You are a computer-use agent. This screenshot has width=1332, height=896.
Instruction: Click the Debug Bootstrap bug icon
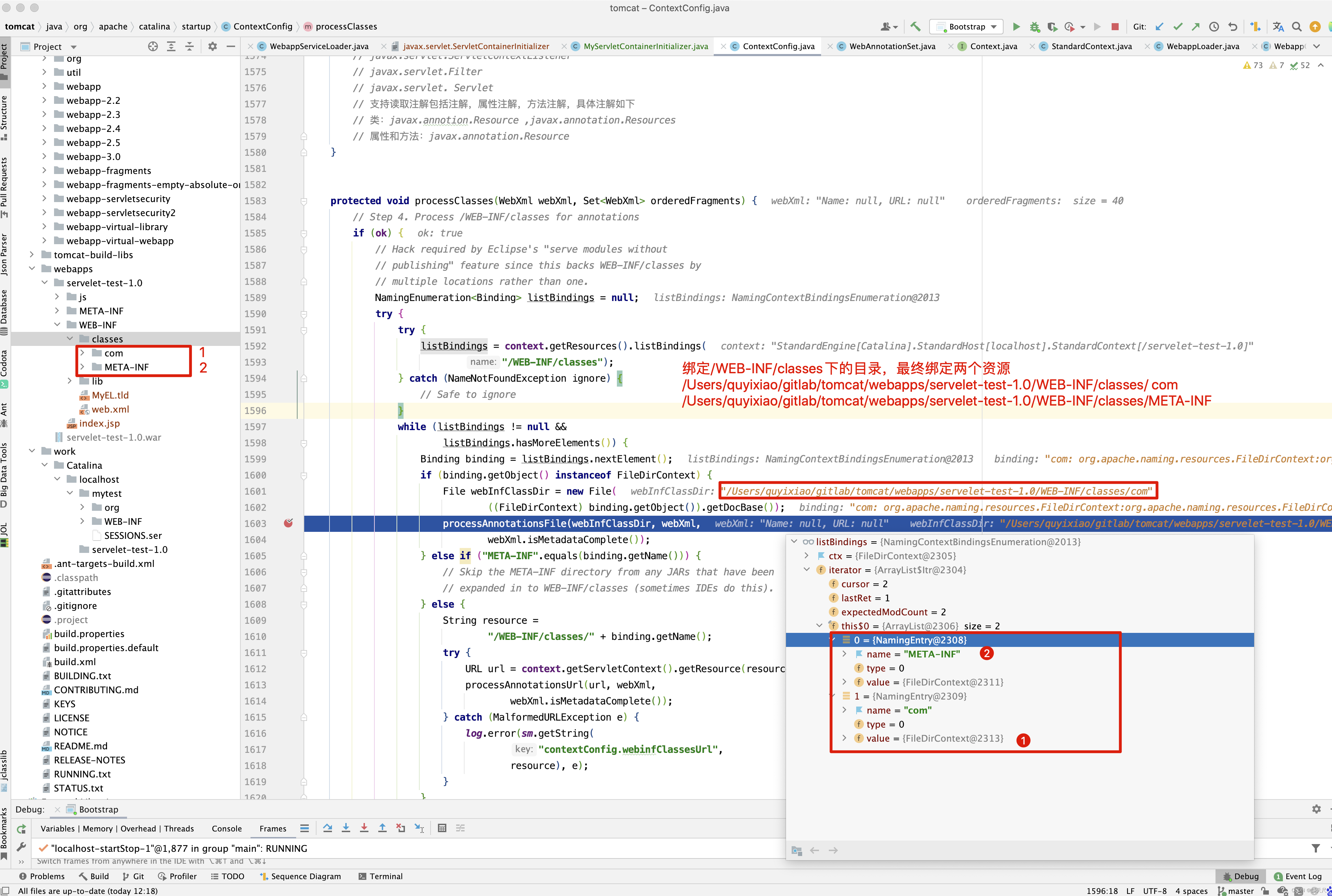(1034, 26)
